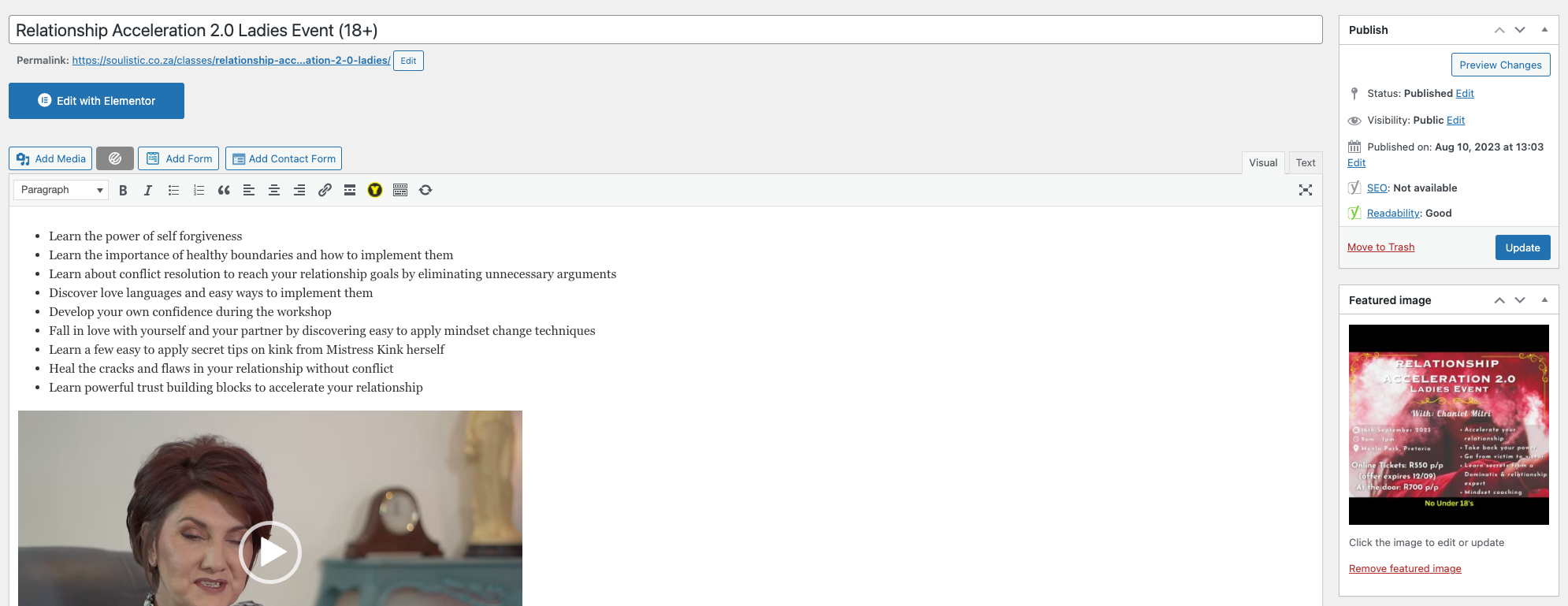The image size is (1568, 606).
Task: Click the refresh arrows toolbar icon
Action: tap(425, 190)
